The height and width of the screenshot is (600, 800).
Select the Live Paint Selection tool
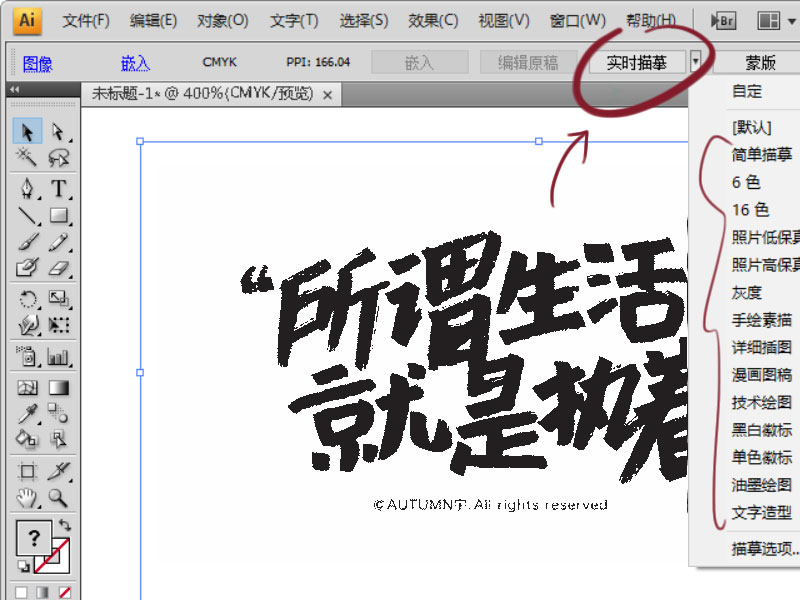pos(58,439)
